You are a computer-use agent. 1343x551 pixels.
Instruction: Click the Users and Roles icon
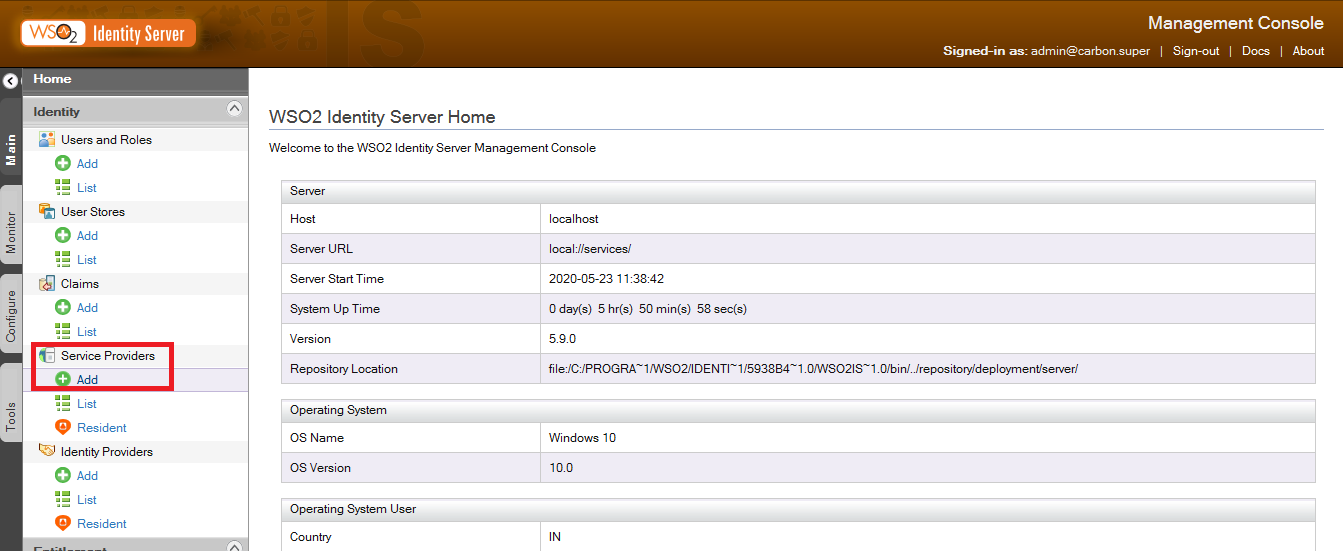tap(47, 139)
